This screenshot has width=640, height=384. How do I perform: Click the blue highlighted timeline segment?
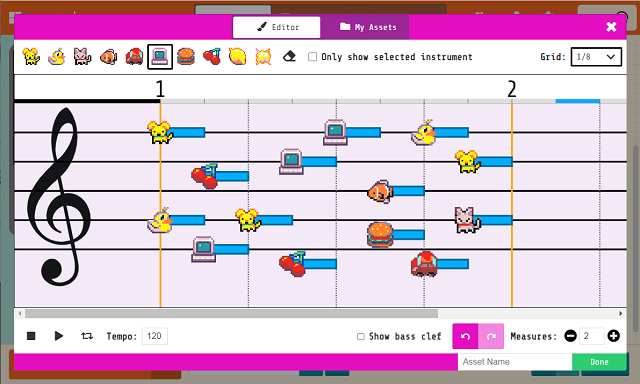click(x=578, y=101)
